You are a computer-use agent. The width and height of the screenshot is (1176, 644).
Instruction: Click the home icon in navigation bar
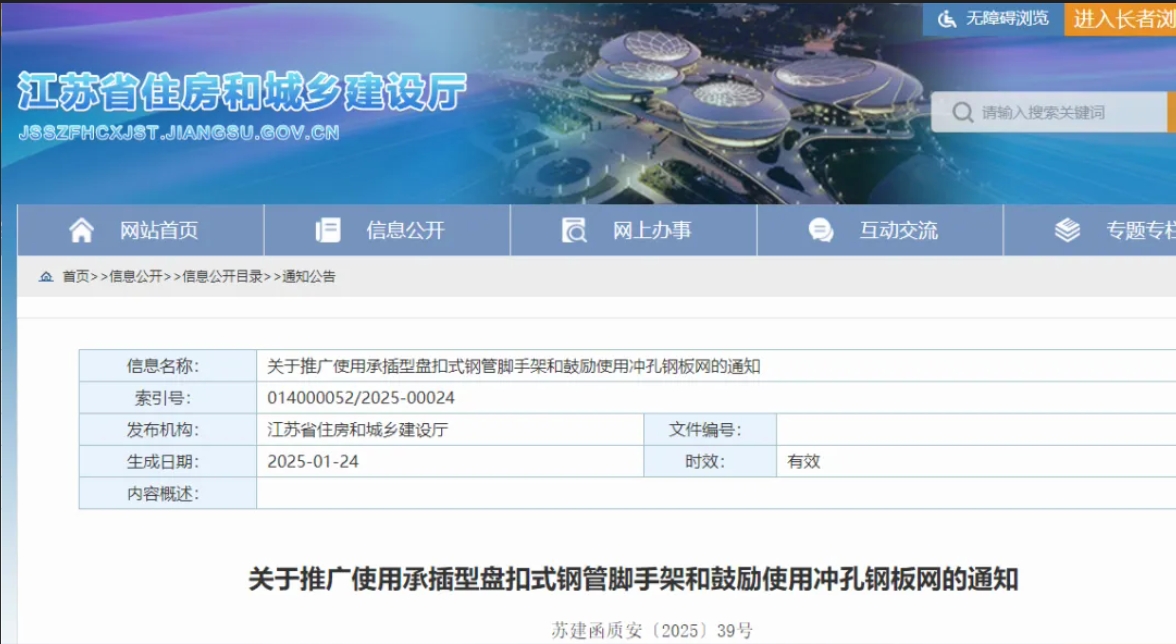coord(82,230)
